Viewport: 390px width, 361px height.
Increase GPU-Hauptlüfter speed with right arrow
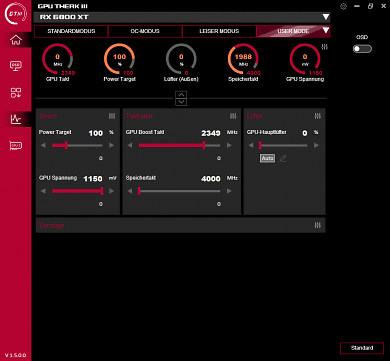[316, 145]
